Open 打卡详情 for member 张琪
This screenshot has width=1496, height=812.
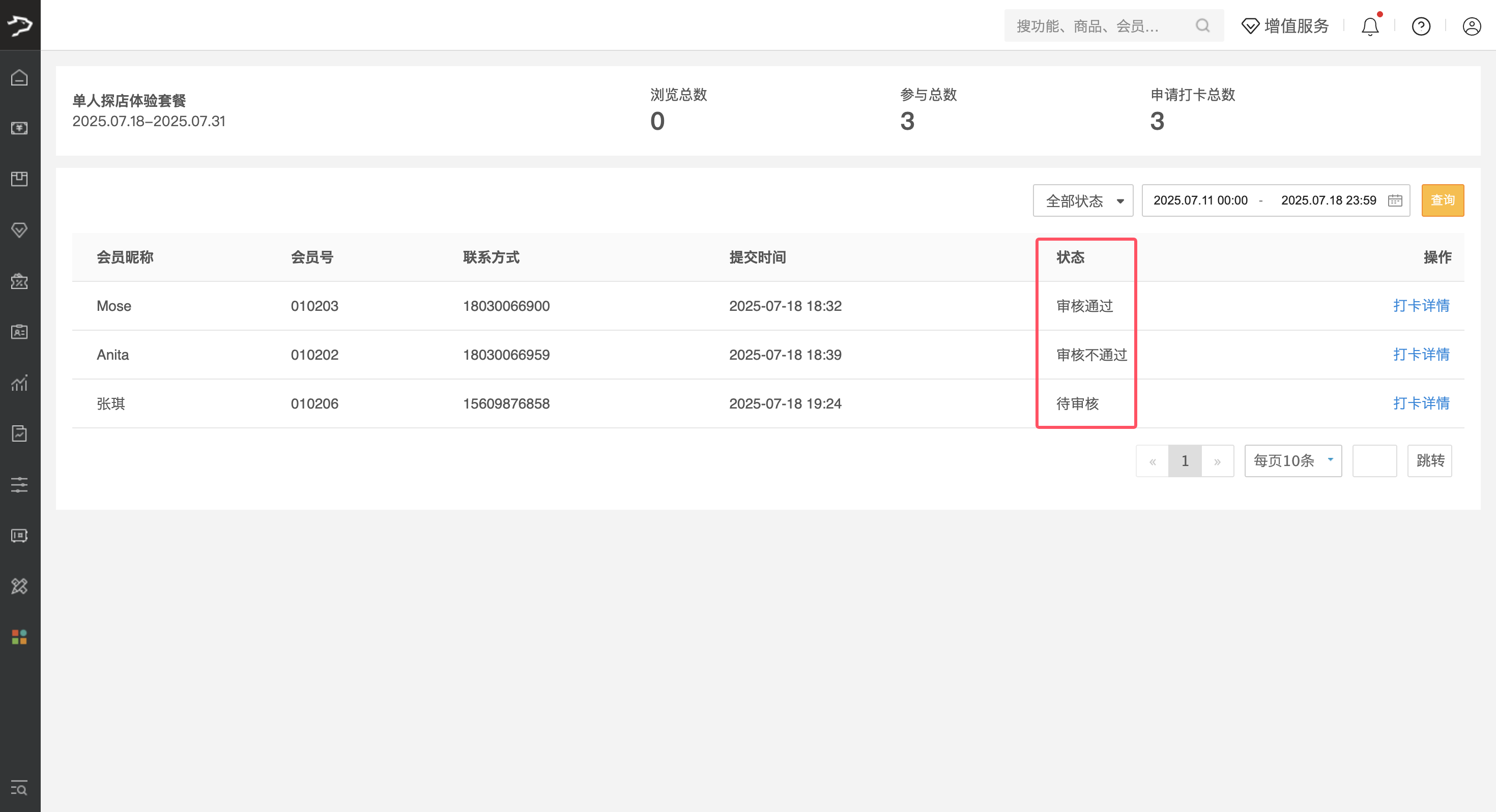(1421, 403)
